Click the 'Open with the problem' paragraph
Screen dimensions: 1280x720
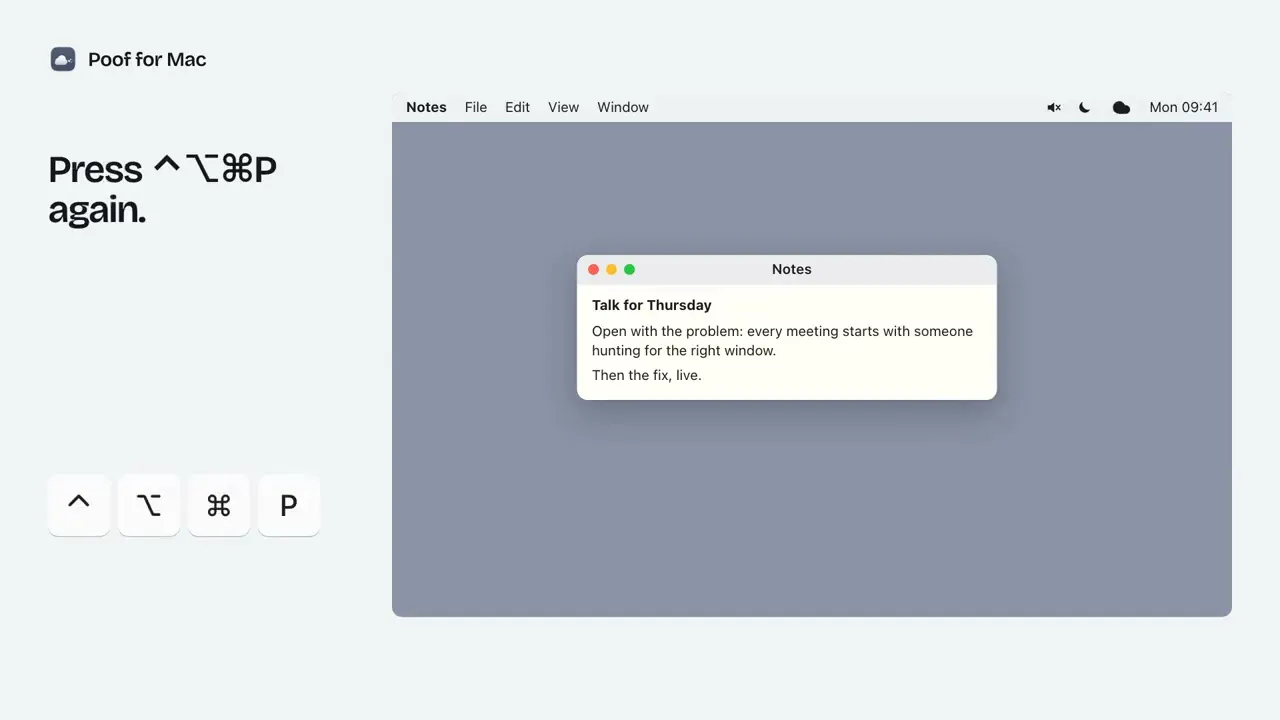(x=782, y=341)
